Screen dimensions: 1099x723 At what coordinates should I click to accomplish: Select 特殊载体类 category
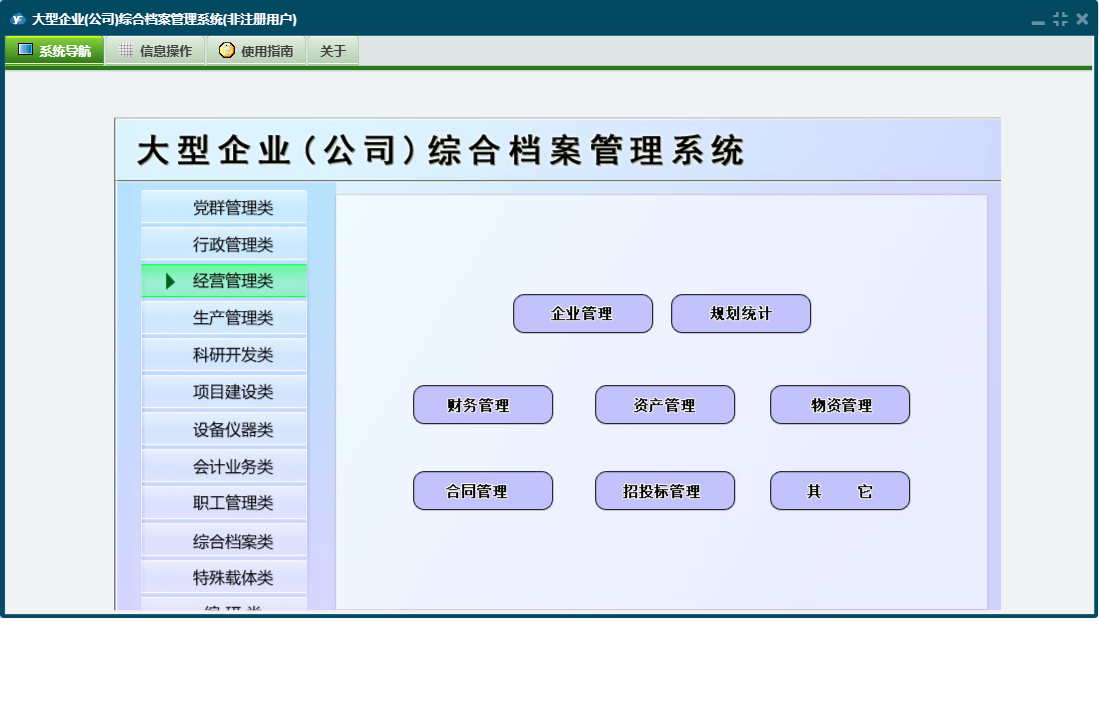coord(224,577)
